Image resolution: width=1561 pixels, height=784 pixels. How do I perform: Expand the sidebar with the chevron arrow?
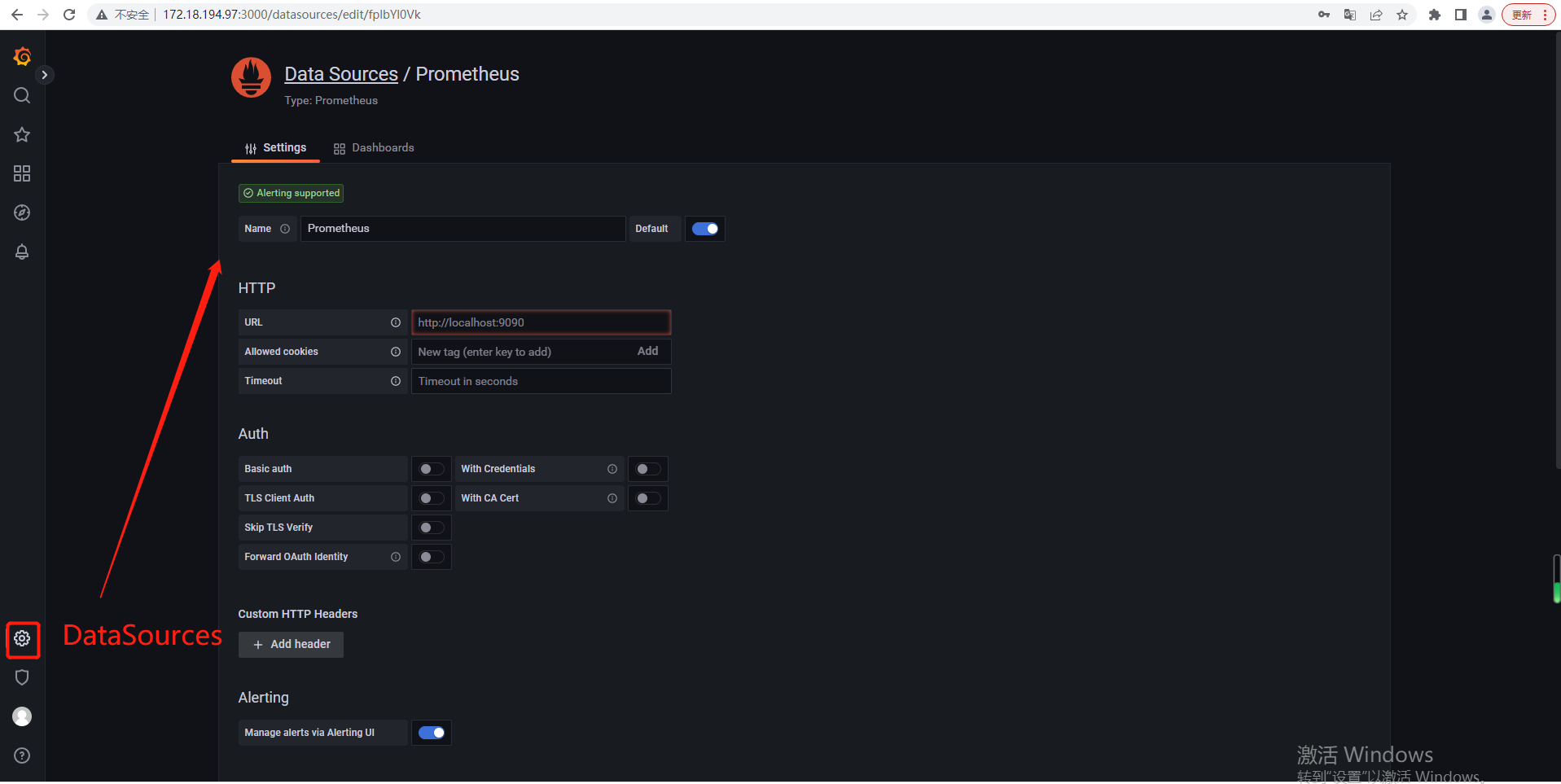[x=45, y=75]
